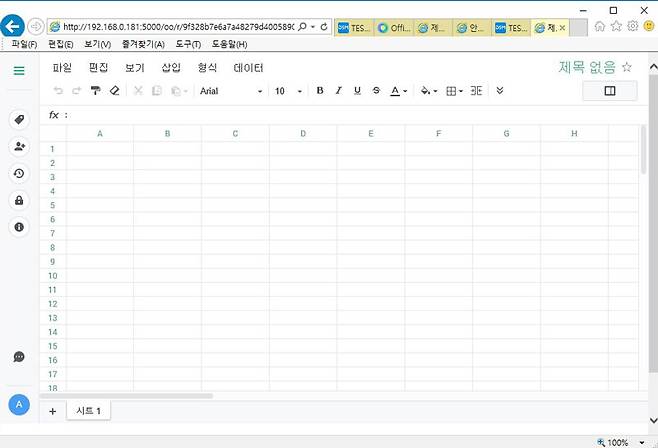Open the Arial font dropdown
The width and height of the screenshot is (658, 448).
point(231,91)
